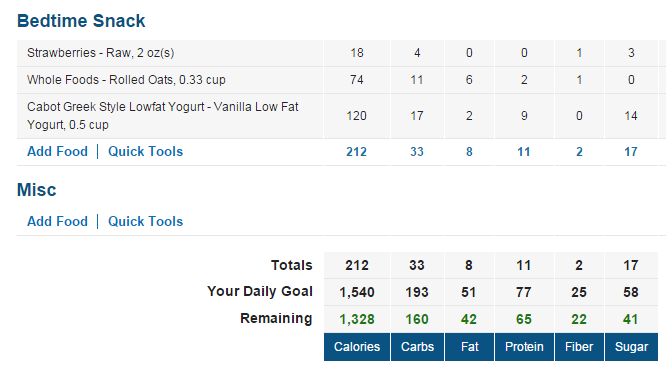Open Quick Tools under Misc section
Screen dimensions: 666x366
[145, 221]
